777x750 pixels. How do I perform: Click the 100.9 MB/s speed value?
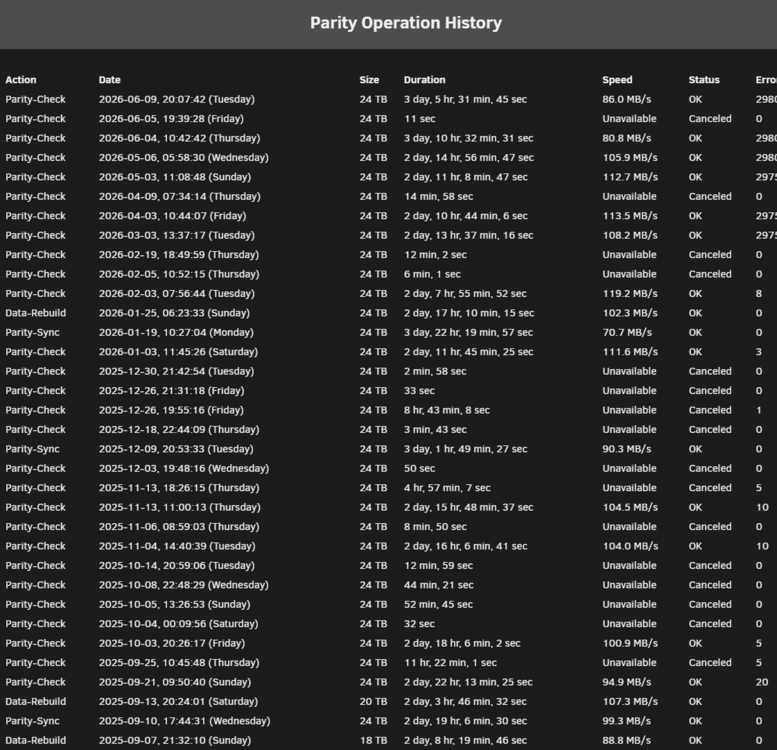coord(630,643)
